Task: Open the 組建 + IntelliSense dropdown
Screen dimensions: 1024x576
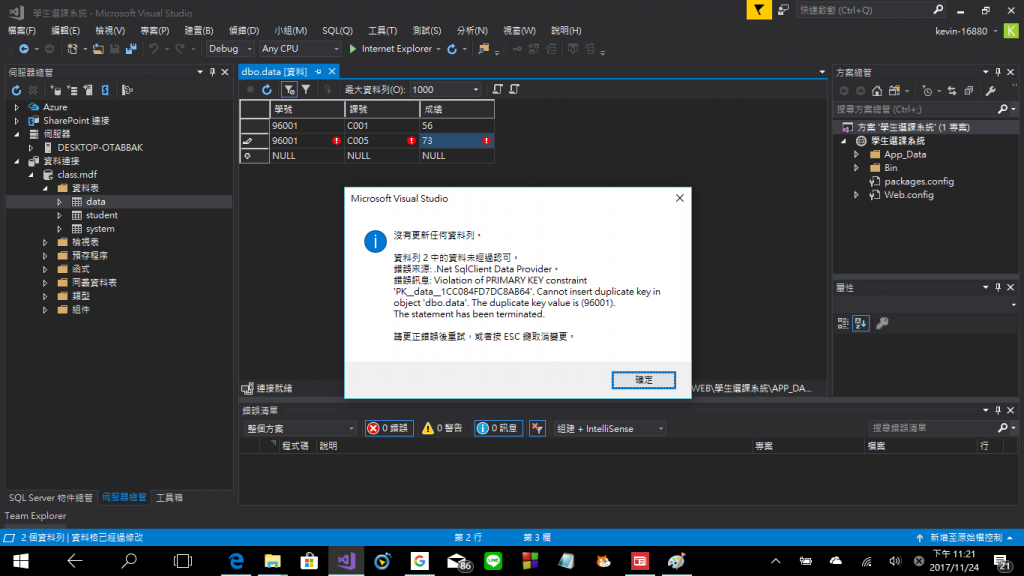Action: [x=610, y=428]
